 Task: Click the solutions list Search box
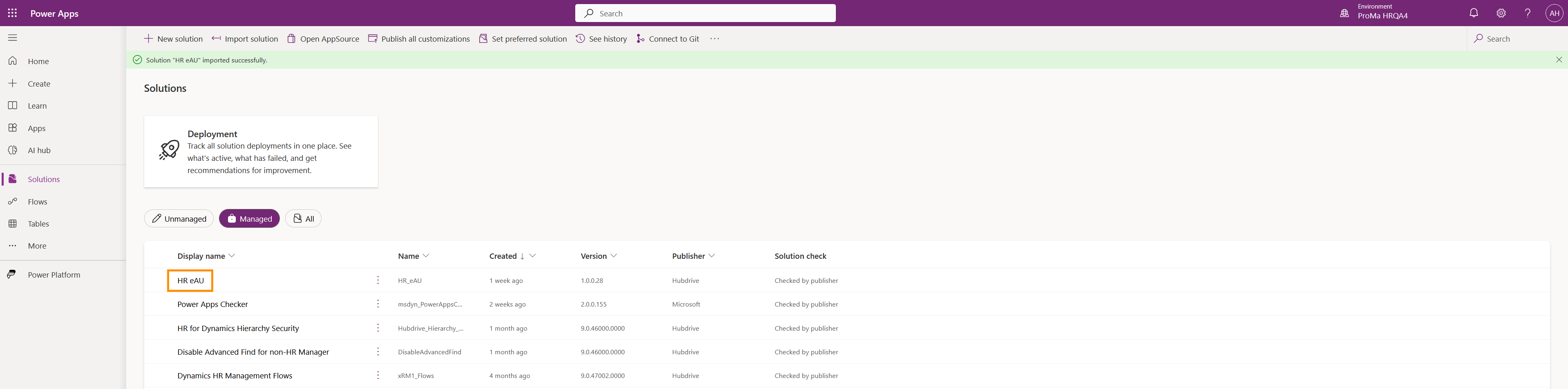(1516, 38)
